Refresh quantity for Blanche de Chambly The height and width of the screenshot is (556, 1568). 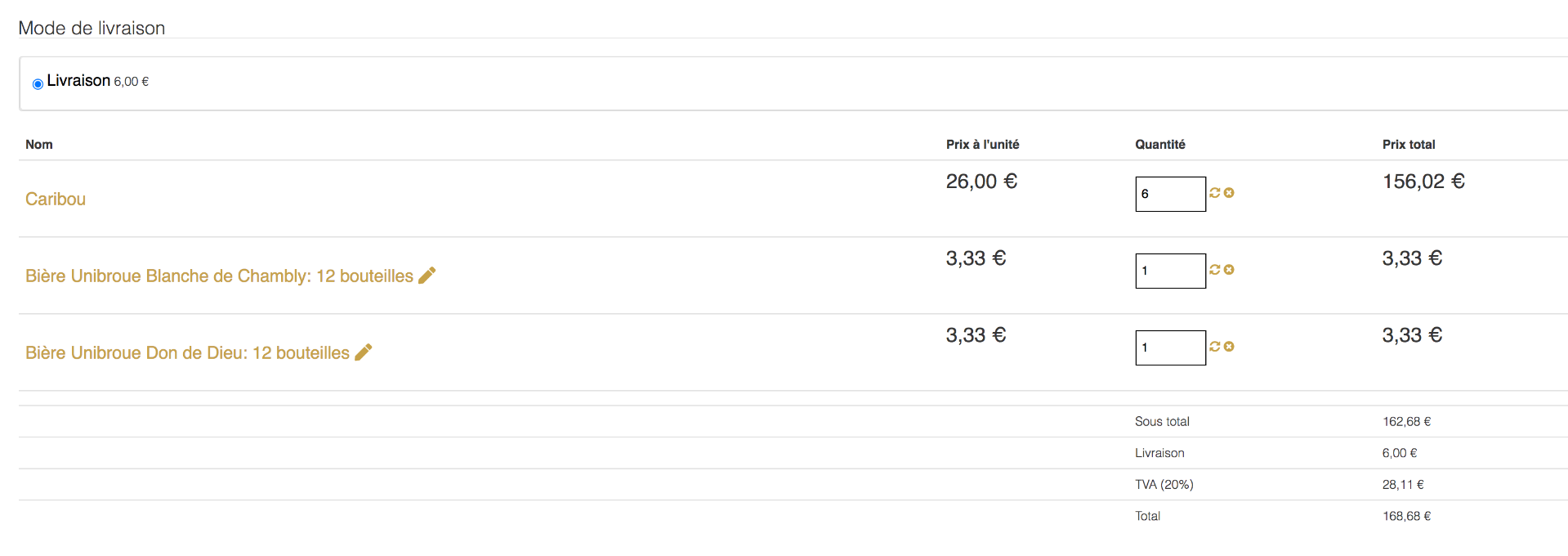tap(1215, 270)
